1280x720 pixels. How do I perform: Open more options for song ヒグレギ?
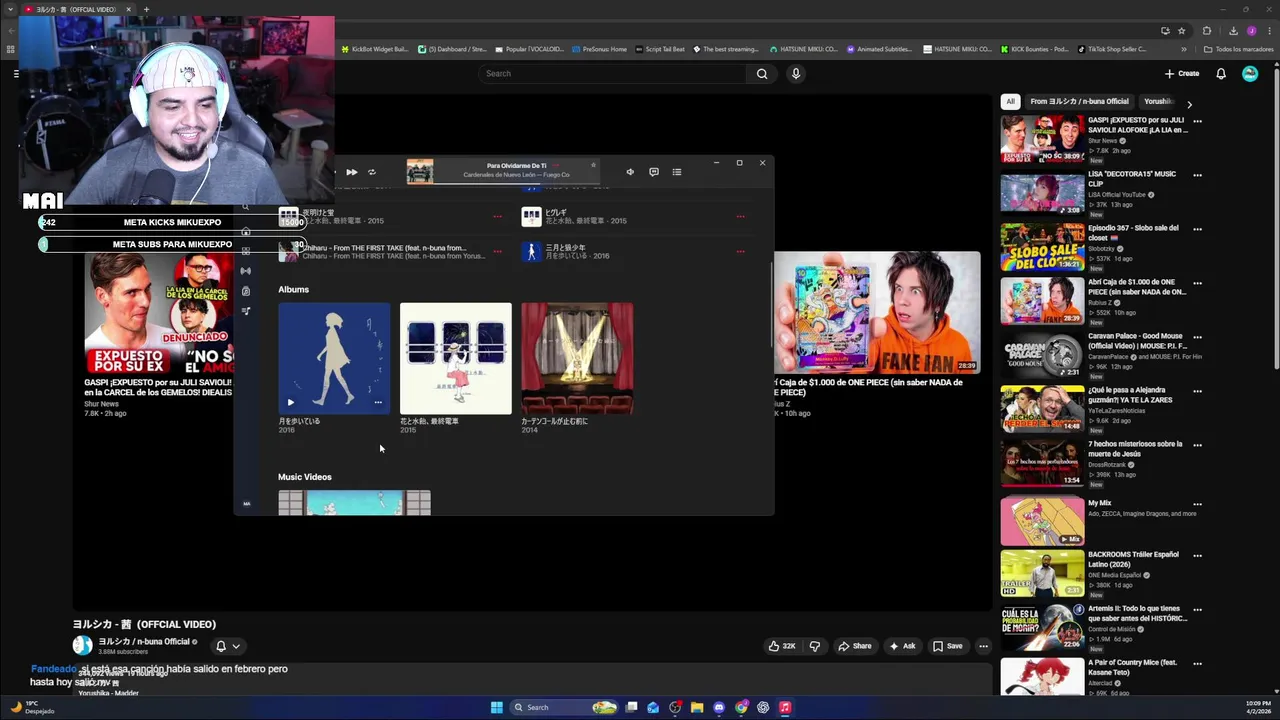740,216
